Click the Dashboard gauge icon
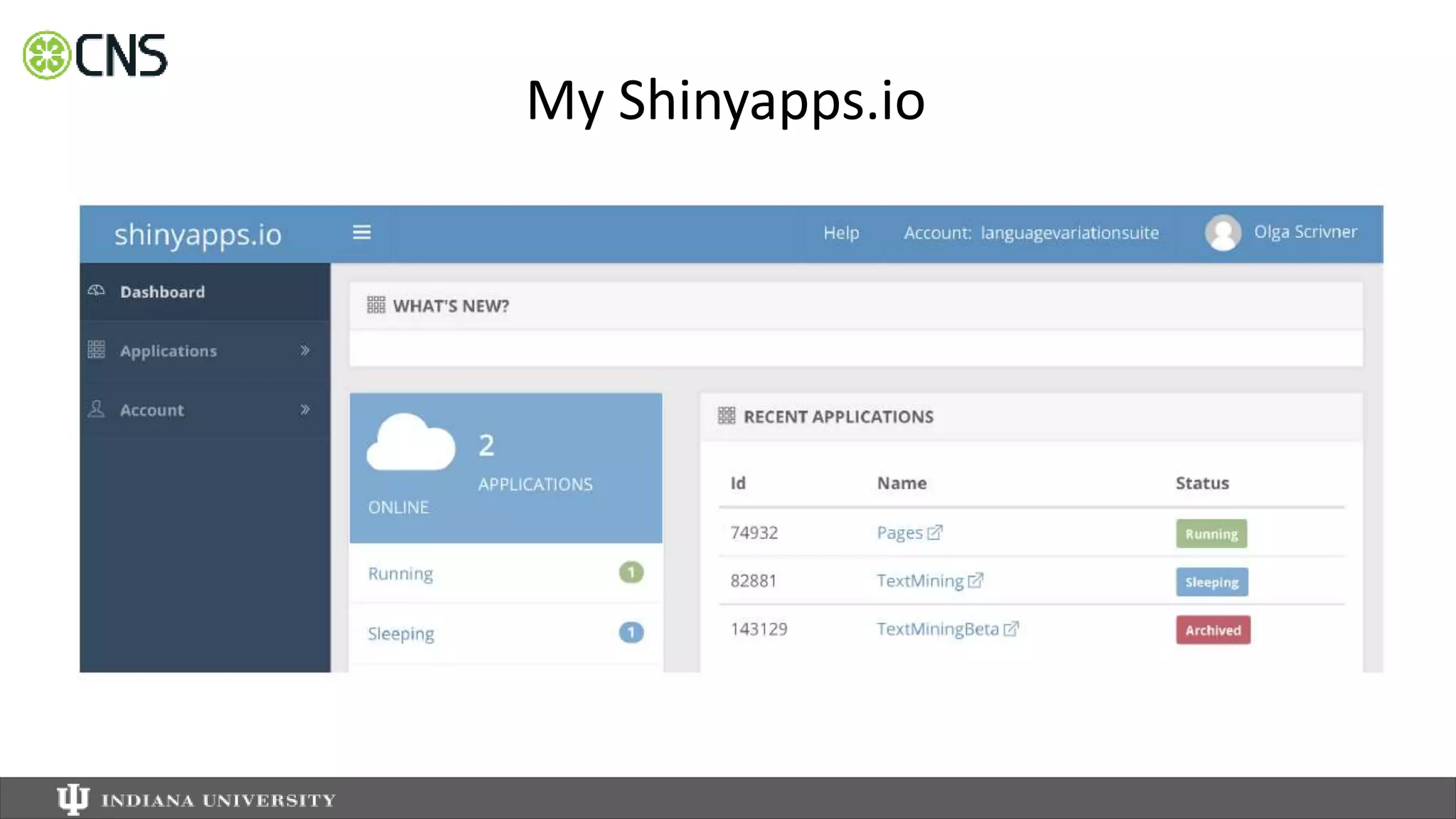The height and width of the screenshot is (819, 1456). (x=96, y=291)
